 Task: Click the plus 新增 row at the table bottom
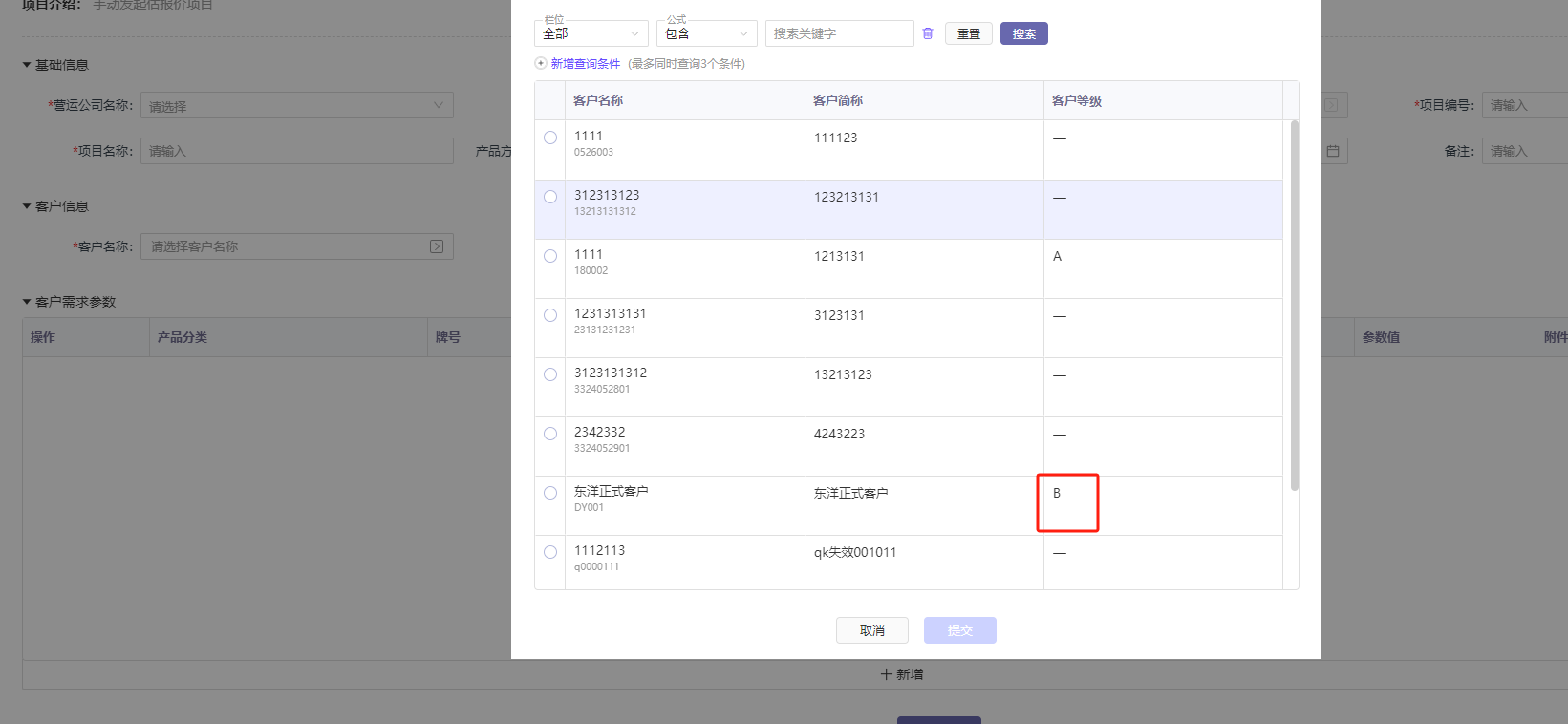click(901, 674)
